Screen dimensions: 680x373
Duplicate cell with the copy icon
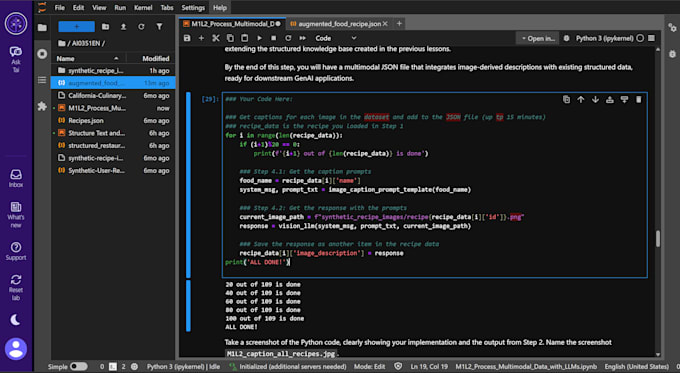pos(566,100)
